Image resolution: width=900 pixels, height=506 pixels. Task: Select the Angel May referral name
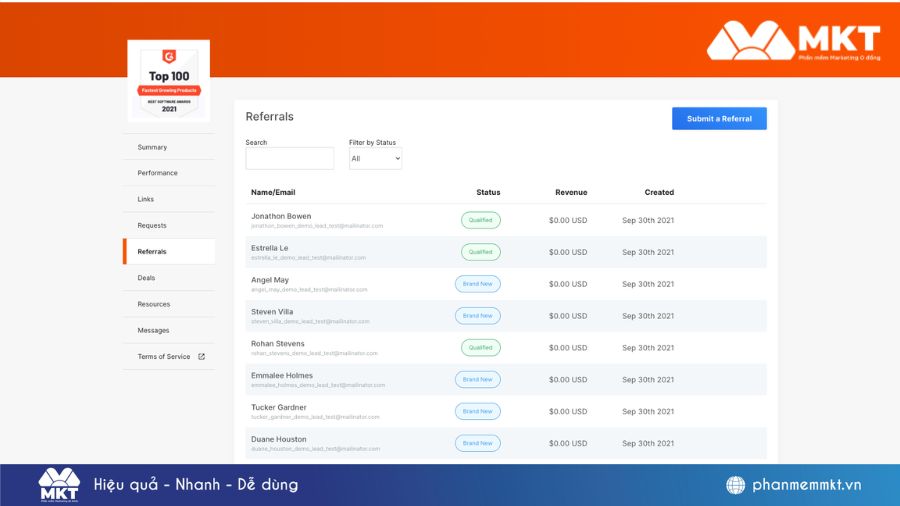pyautogui.click(x=270, y=280)
